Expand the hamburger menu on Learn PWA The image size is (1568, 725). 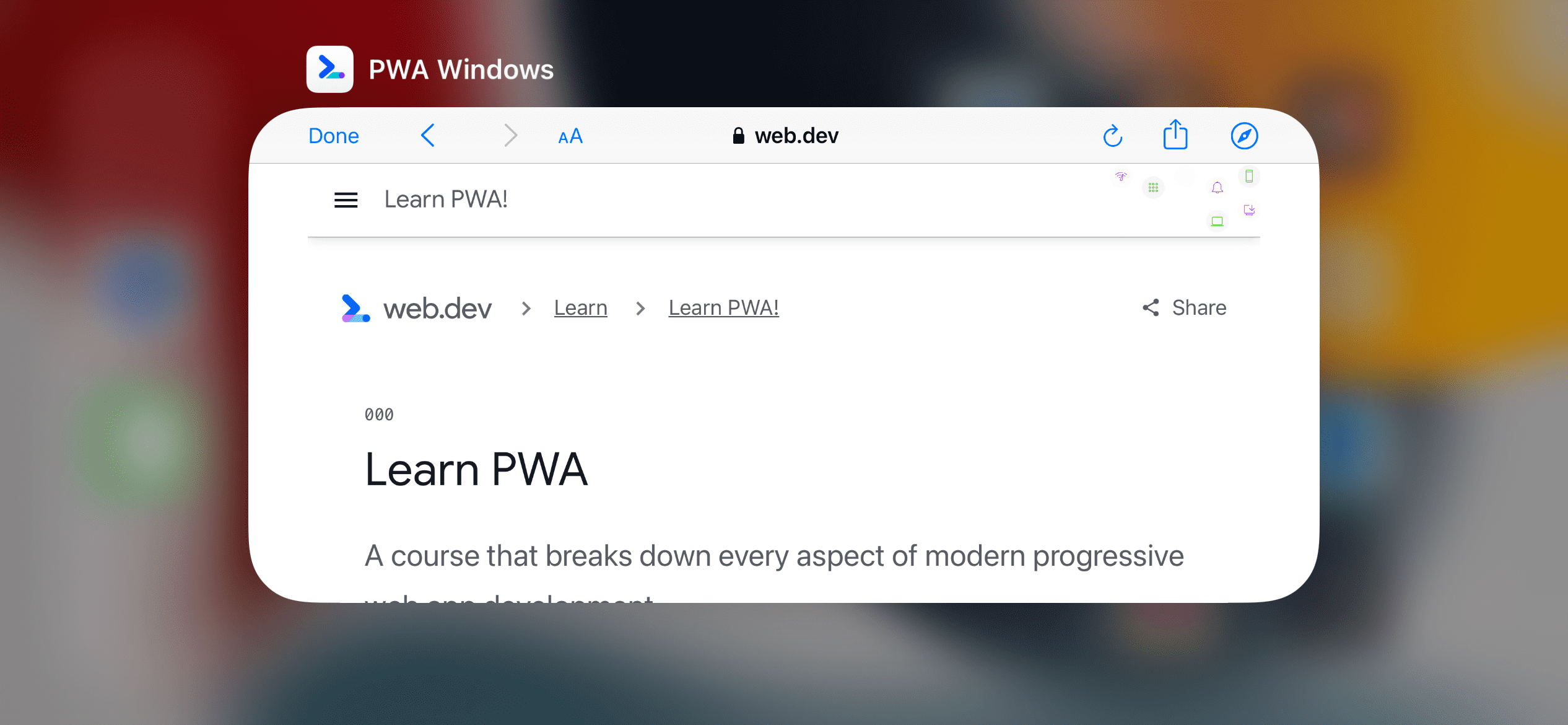pyautogui.click(x=347, y=198)
